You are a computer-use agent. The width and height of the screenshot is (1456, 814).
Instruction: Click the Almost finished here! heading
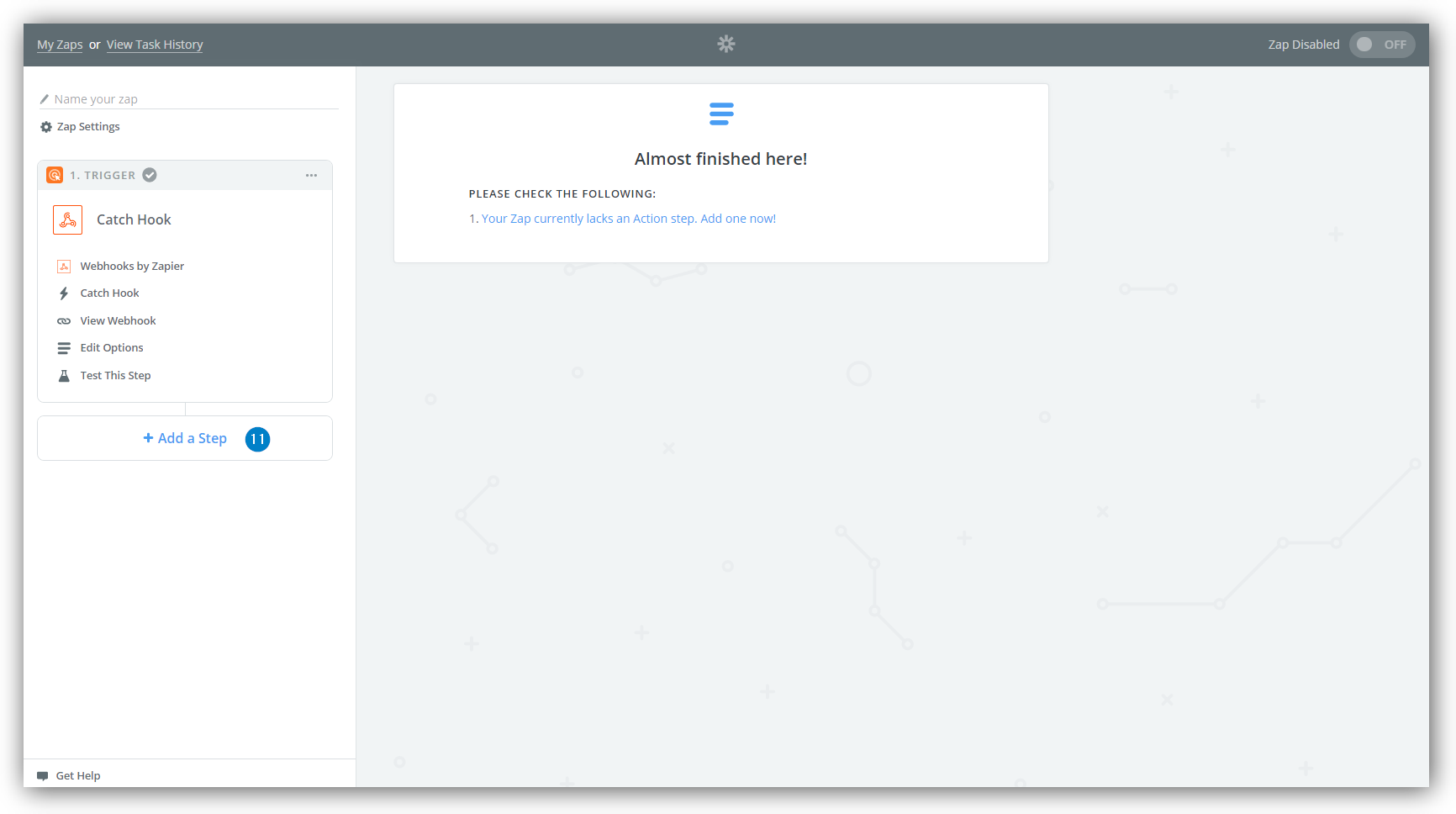(721, 159)
